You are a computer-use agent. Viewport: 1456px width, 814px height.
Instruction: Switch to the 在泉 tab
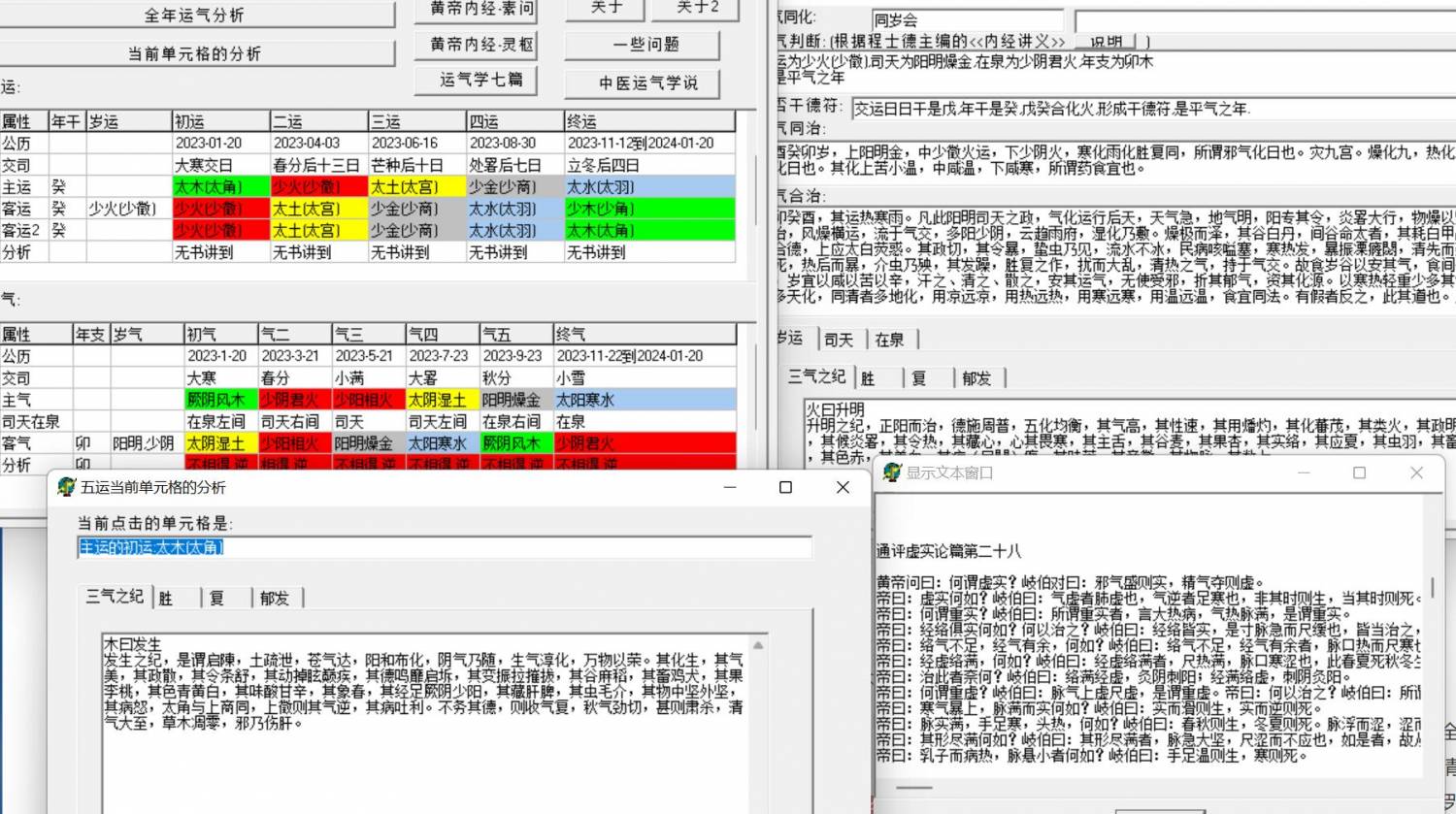click(x=889, y=340)
